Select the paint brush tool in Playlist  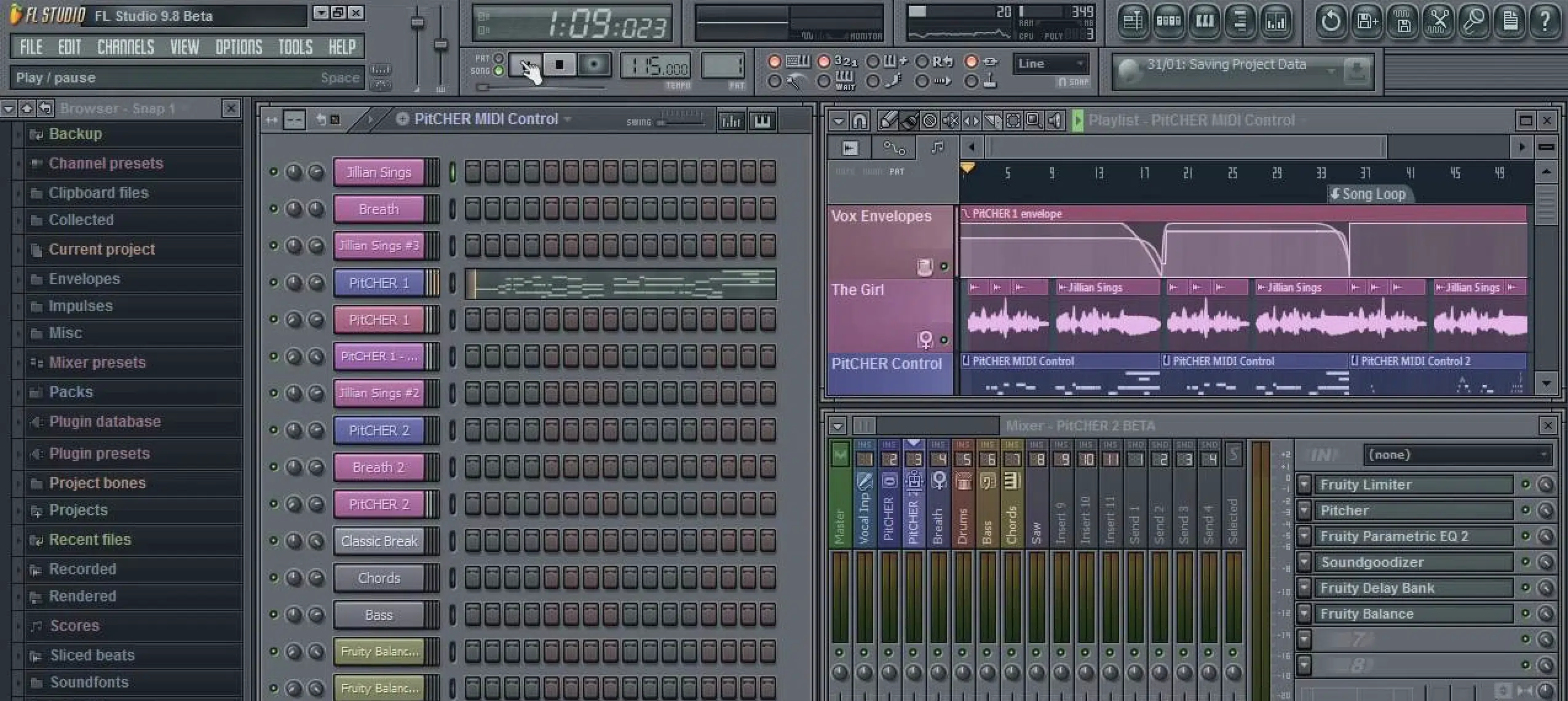coord(909,121)
